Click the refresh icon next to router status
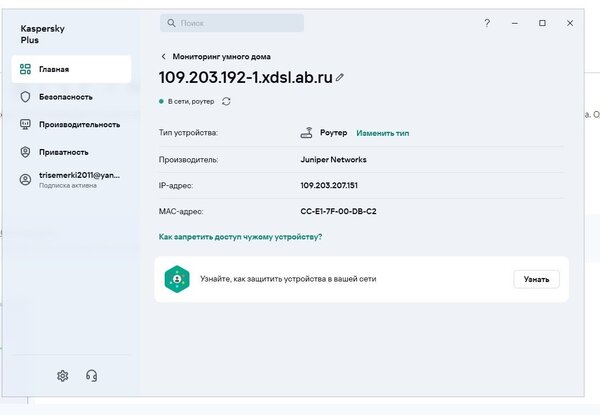 [227, 101]
